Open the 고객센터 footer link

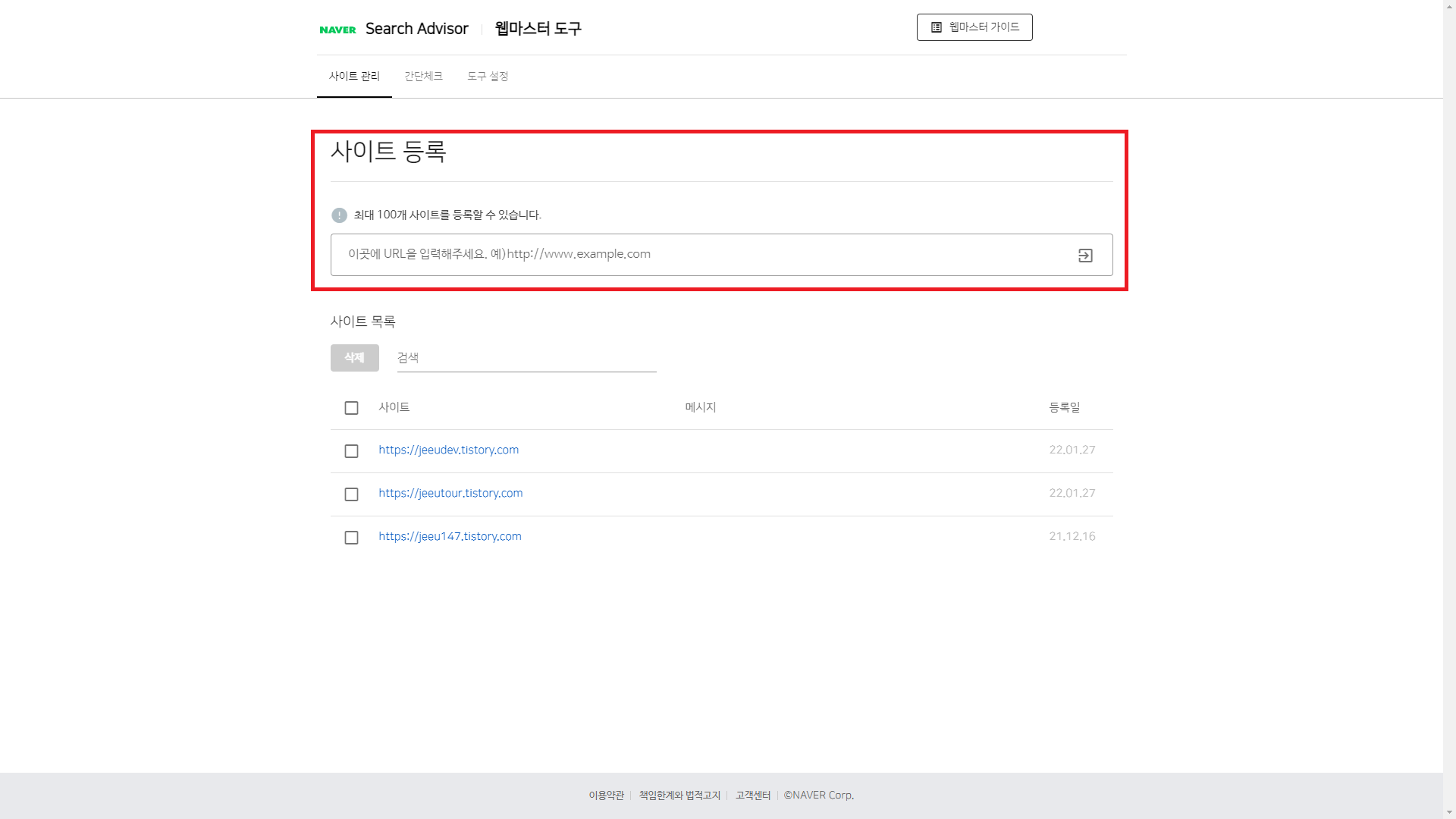[752, 795]
